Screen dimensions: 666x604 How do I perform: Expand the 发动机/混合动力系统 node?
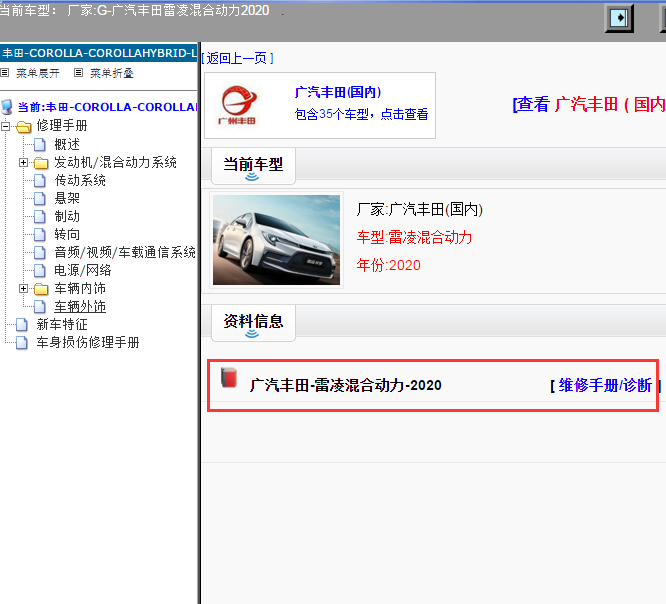pyautogui.click(x=24, y=163)
